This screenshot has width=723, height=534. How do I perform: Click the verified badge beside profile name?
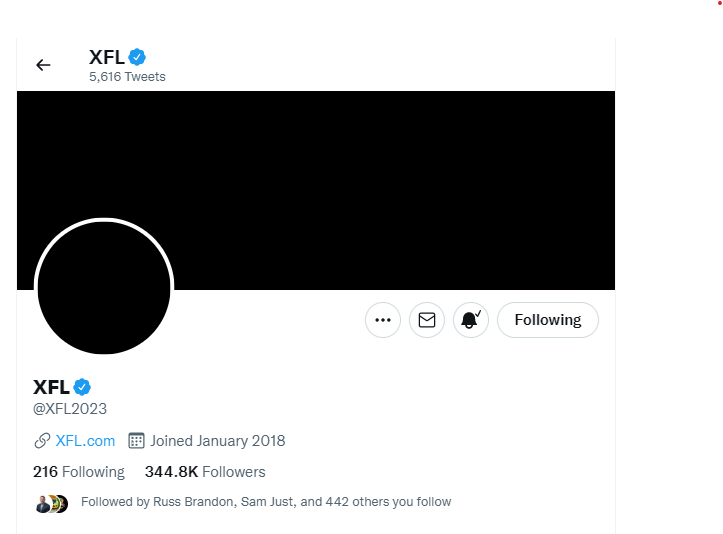82,387
